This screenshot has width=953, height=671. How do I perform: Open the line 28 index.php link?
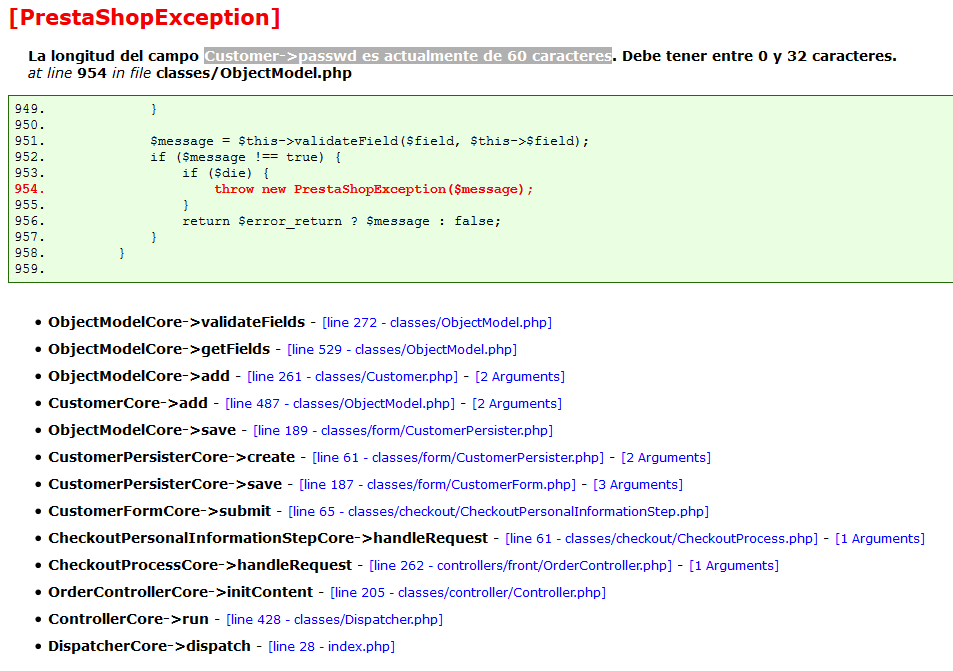331,646
